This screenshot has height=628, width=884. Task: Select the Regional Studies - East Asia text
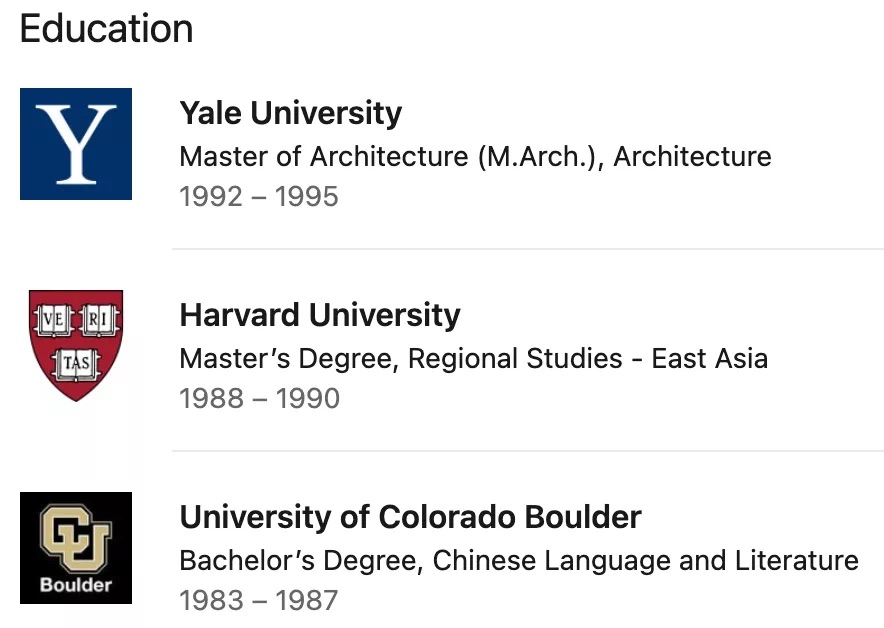[588, 359]
